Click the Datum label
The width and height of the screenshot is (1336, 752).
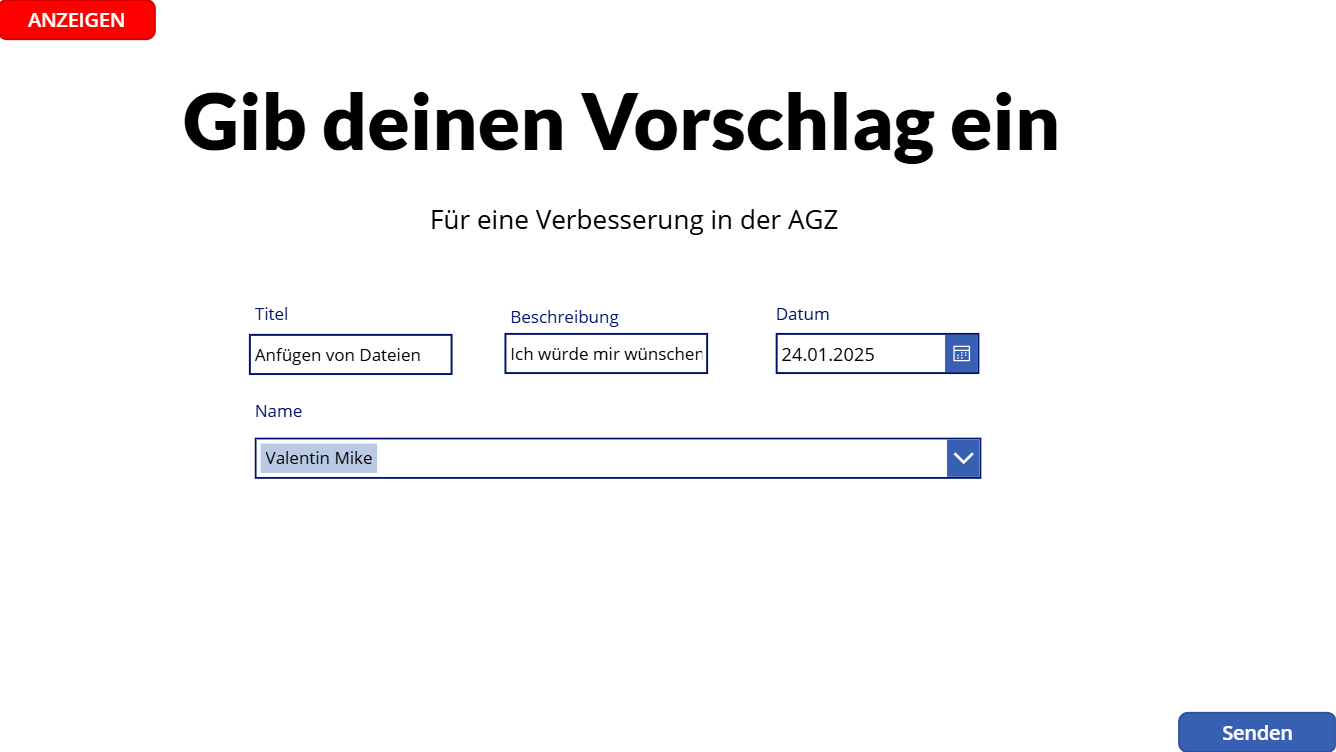pyautogui.click(x=803, y=314)
